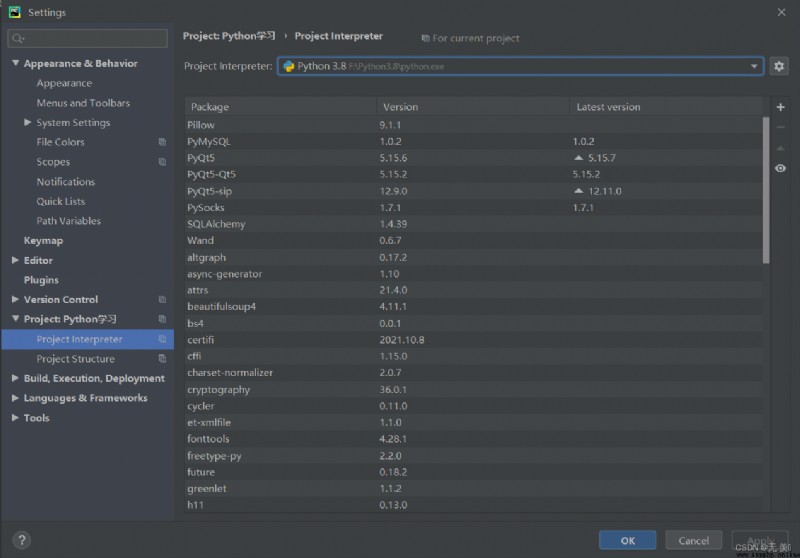Viewport: 800px width, 558px height.
Task: Click the copy icon beside File Colors
Action: [x=162, y=142]
